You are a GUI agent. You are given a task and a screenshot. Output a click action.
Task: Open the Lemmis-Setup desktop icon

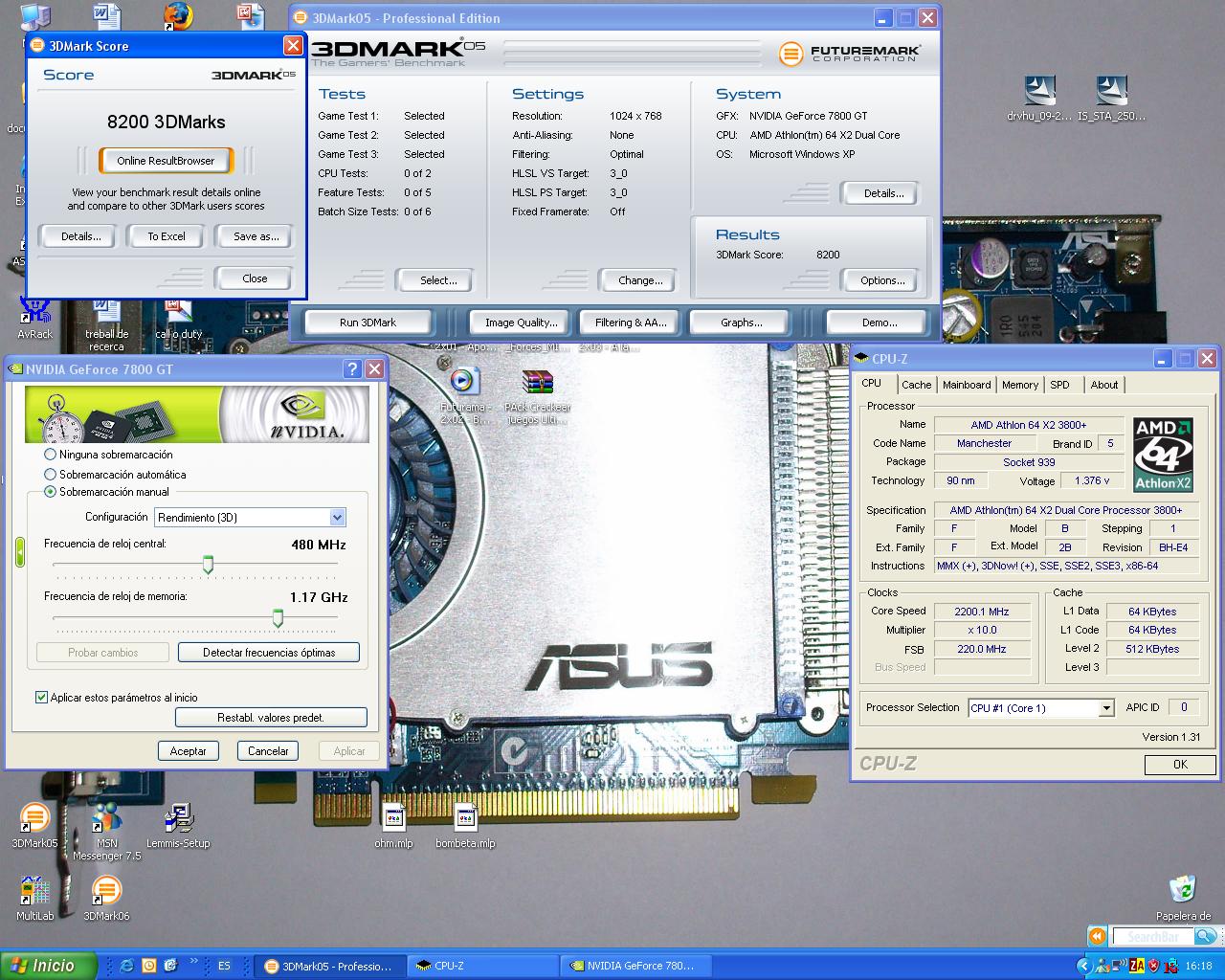pos(178,818)
